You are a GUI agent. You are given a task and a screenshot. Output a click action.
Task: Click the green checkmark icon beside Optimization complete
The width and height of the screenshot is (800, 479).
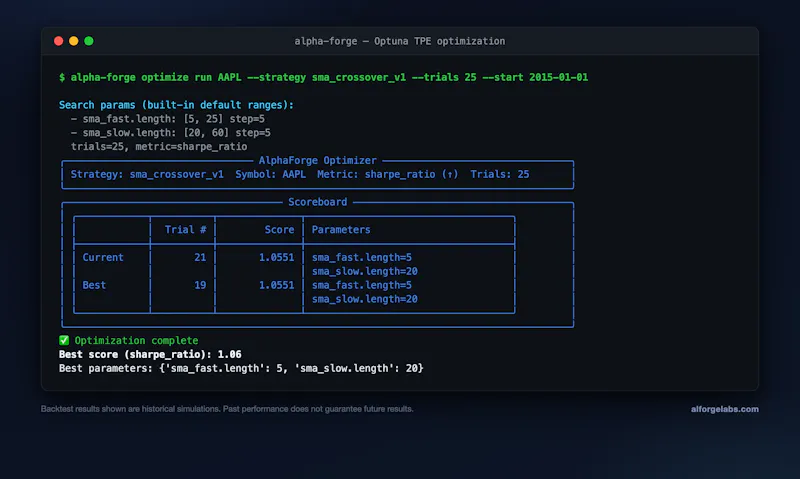point(64,340)
